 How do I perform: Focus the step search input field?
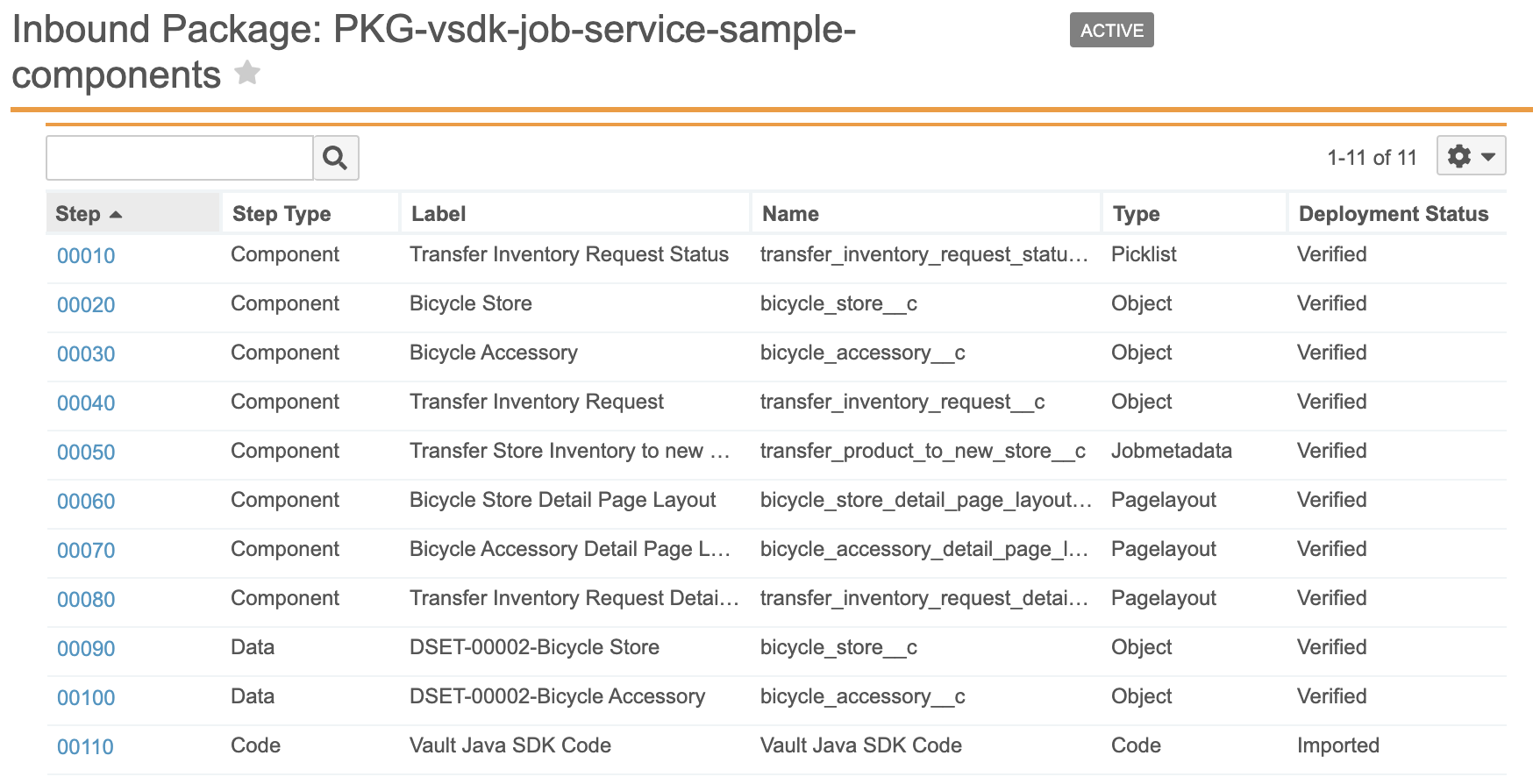(180, 158)
